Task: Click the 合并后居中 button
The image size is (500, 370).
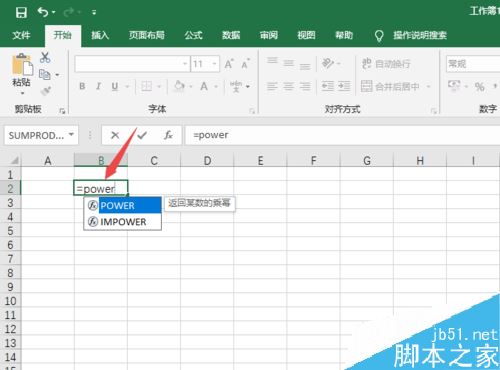Action: (390, 87)
